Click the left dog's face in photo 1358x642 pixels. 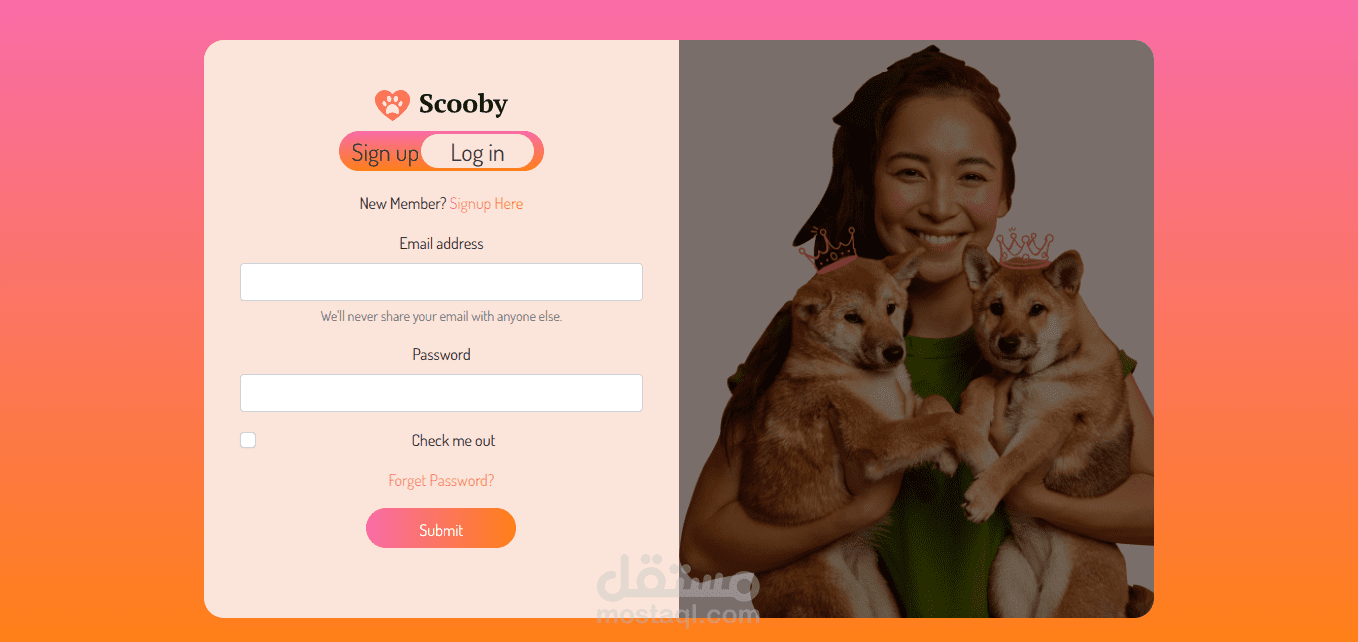point(862,318)
